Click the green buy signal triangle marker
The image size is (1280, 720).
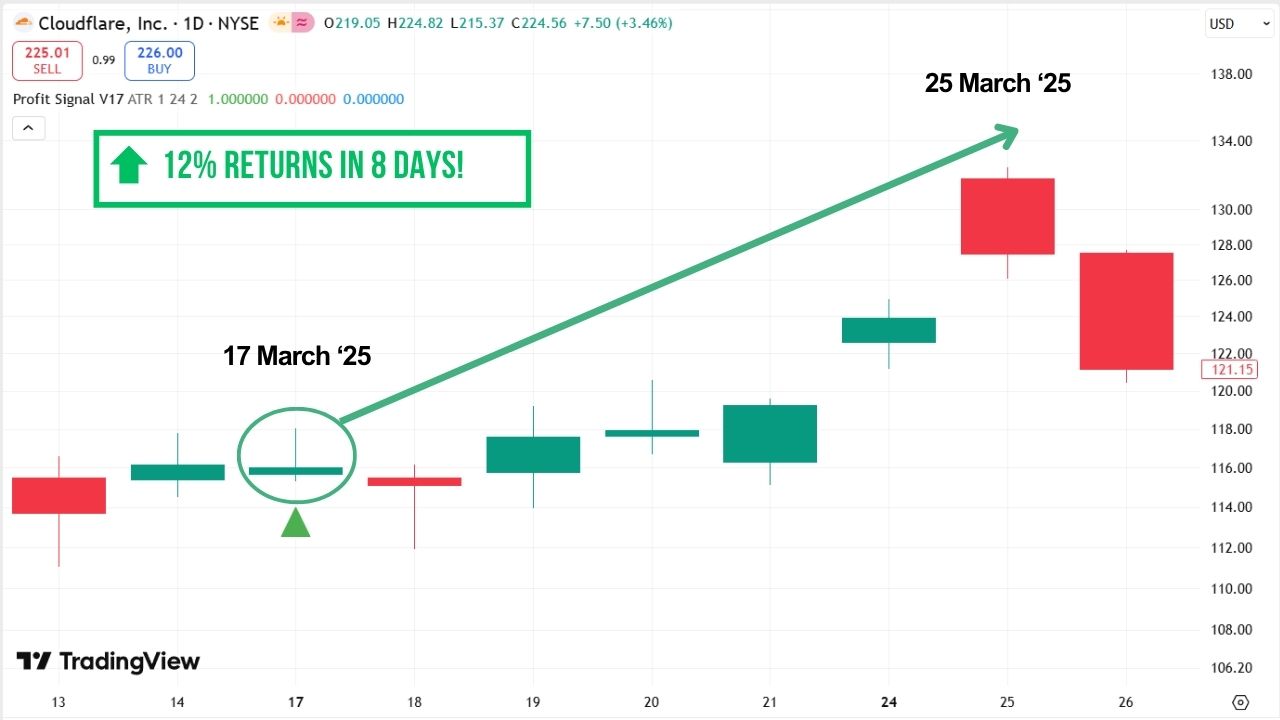pos(295,522)
